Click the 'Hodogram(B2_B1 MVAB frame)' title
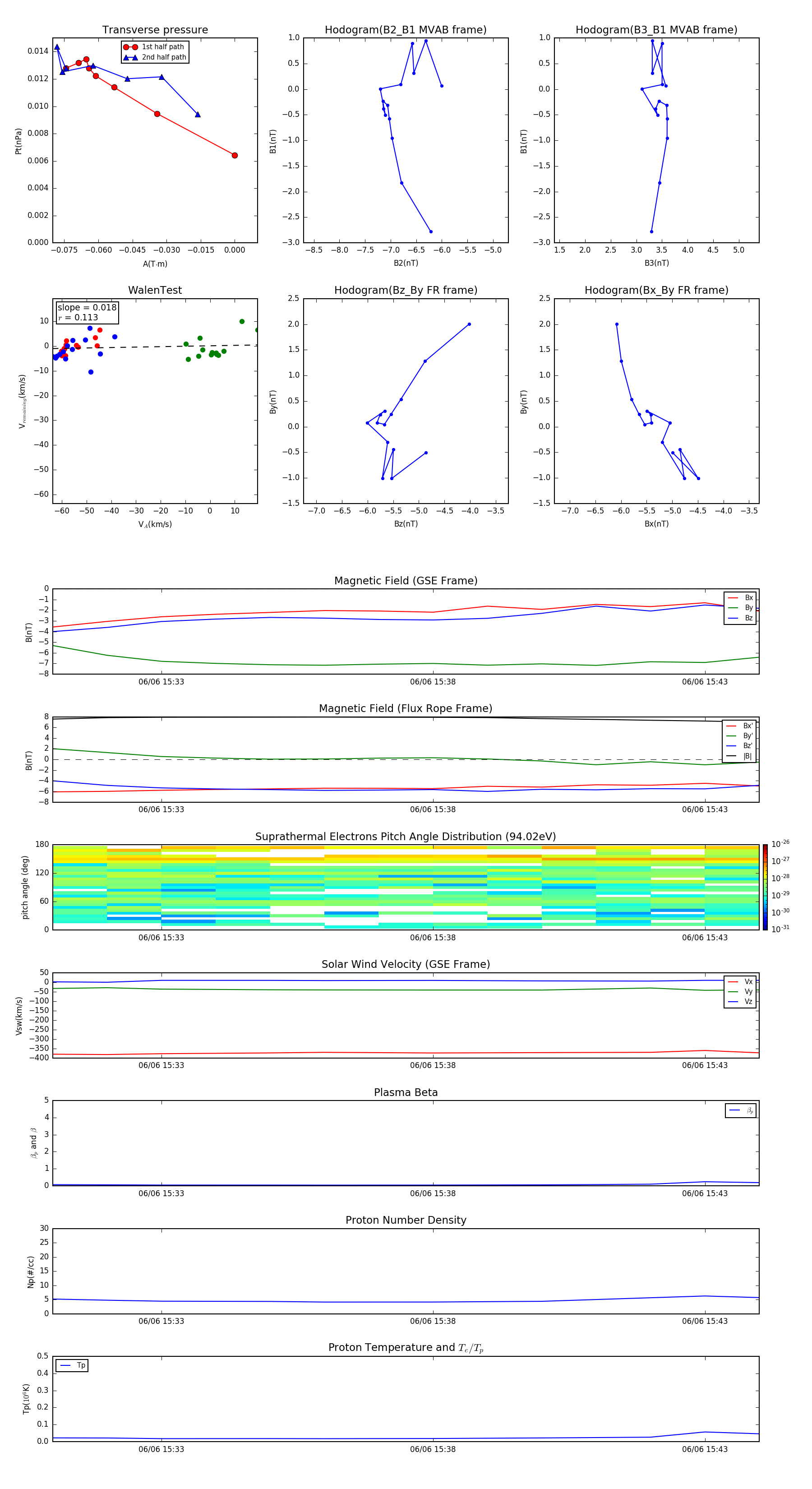 click(406, 29)
